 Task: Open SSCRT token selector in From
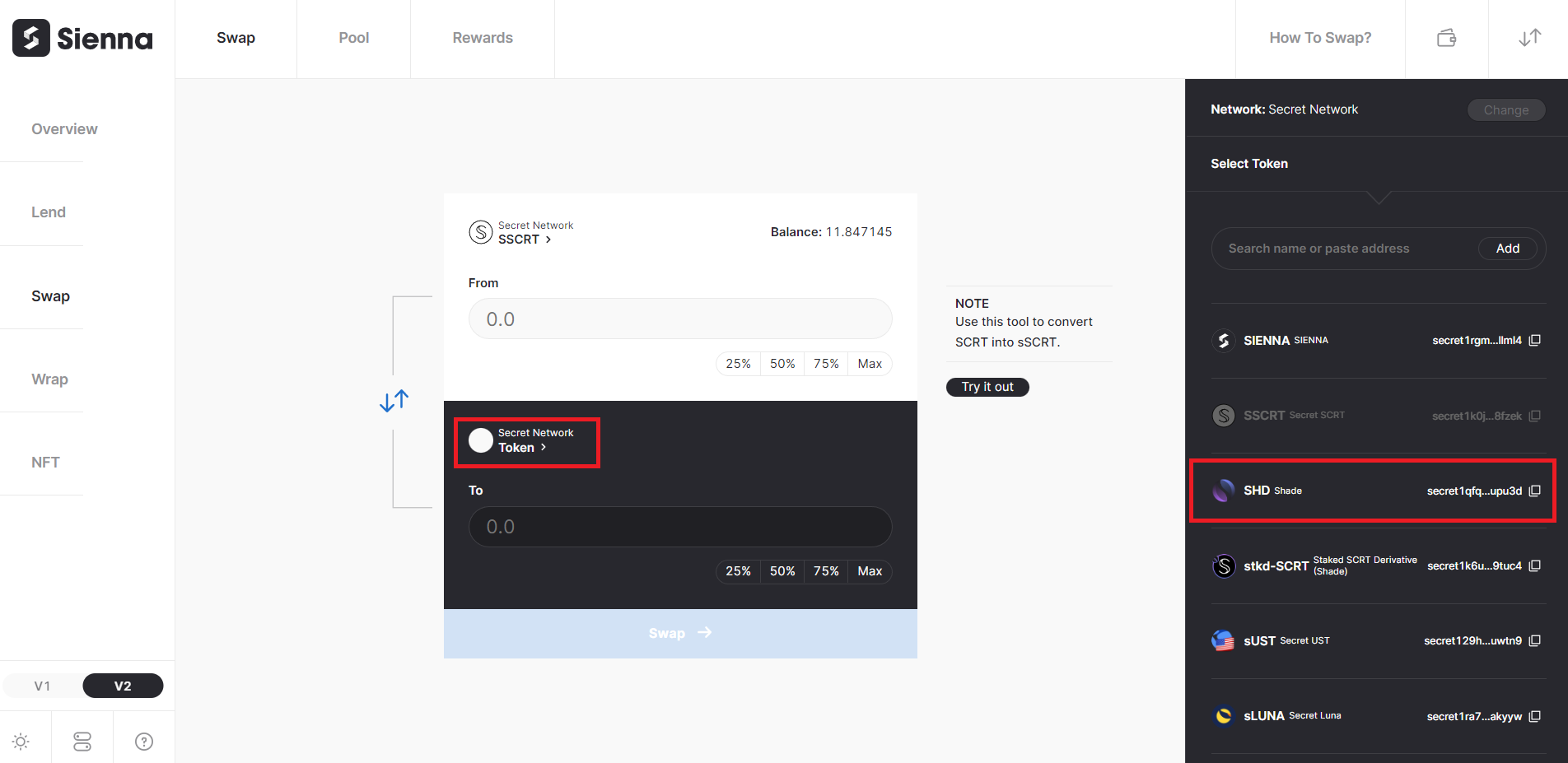coord(525,240)
